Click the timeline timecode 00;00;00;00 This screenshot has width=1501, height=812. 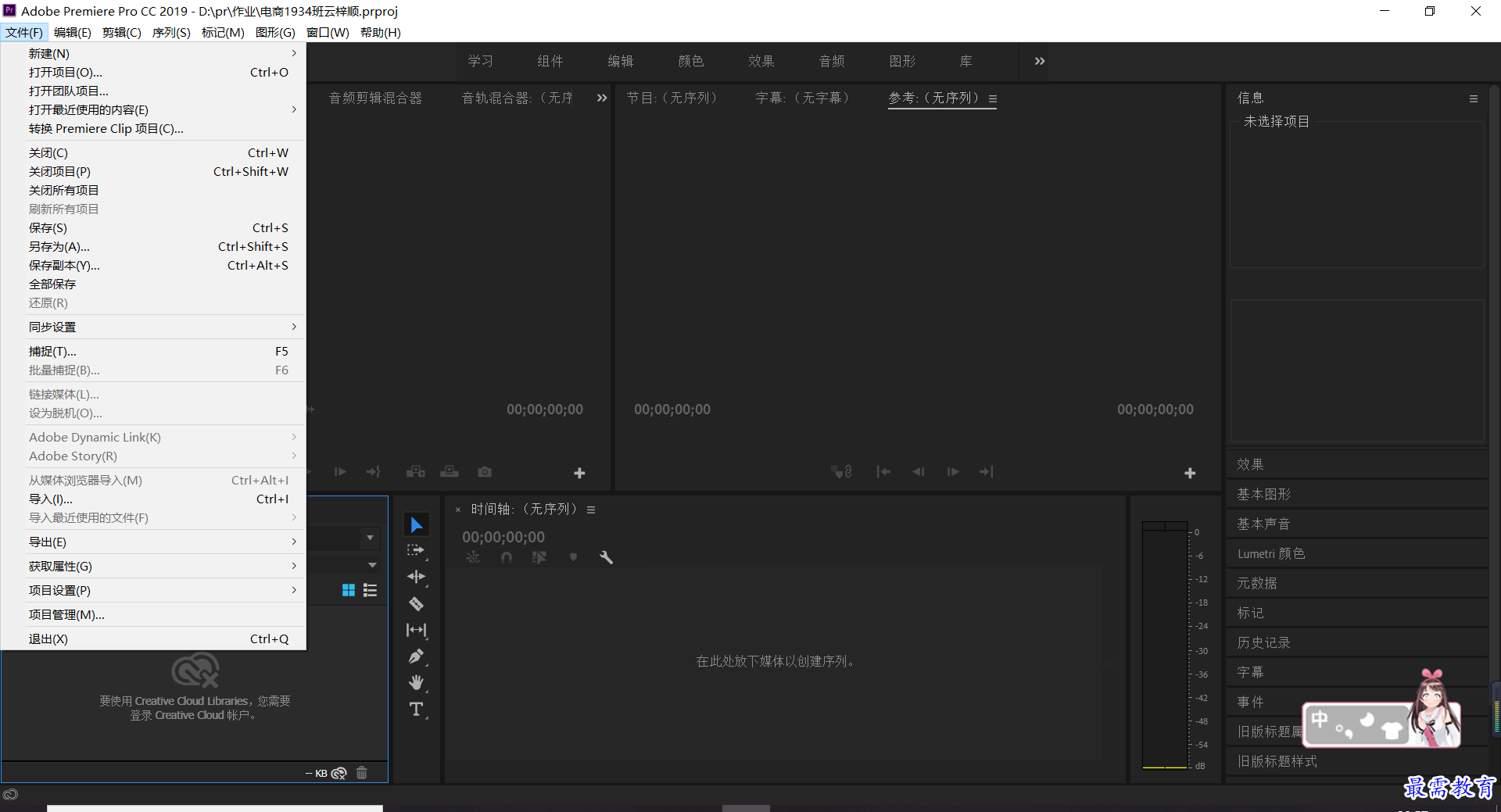(x=503, y=537)
